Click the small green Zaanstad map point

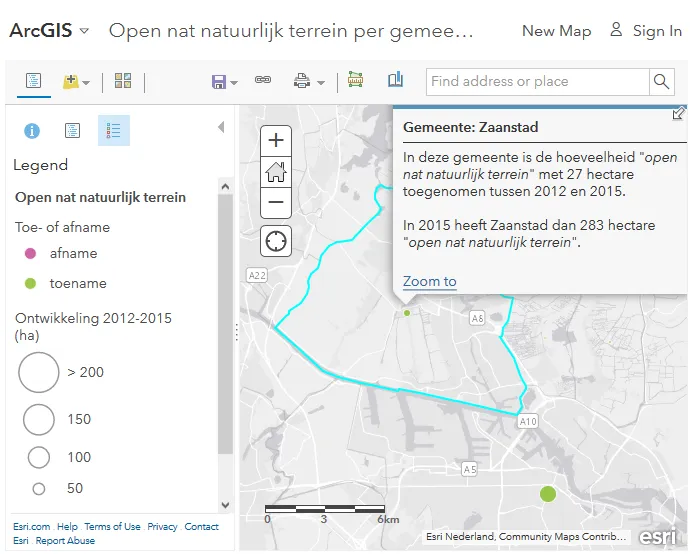click(x=407, y=313)
